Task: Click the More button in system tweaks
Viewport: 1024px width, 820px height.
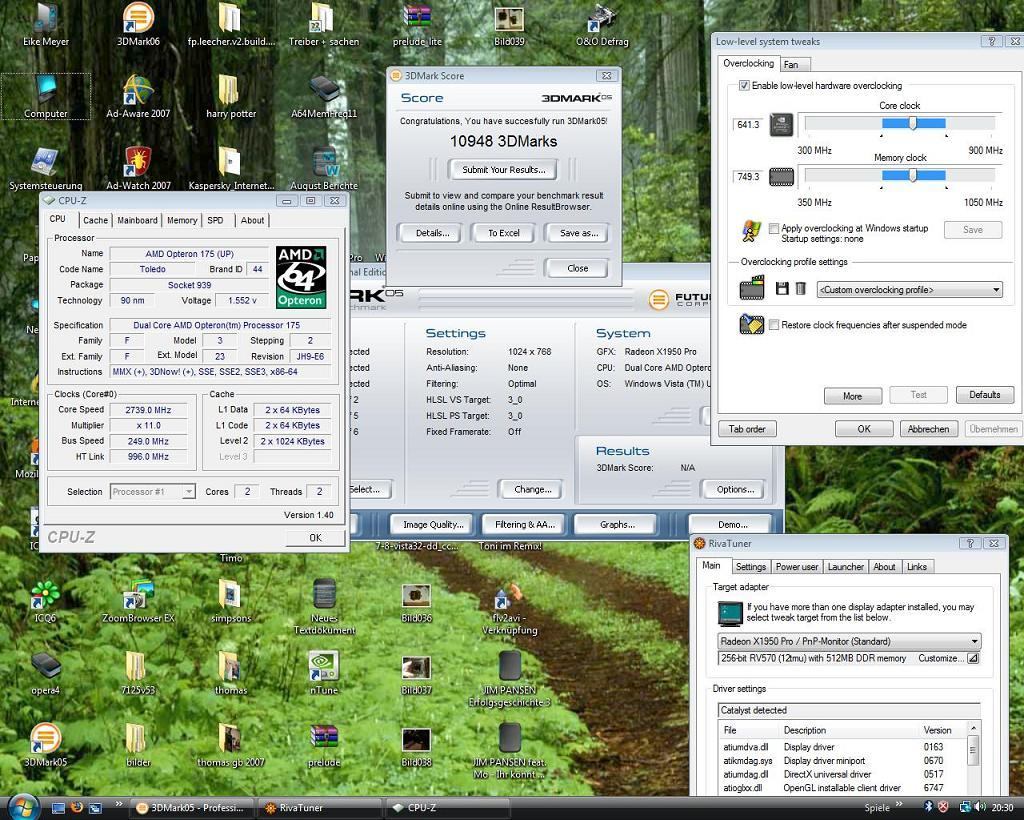Action: [852, 396]
